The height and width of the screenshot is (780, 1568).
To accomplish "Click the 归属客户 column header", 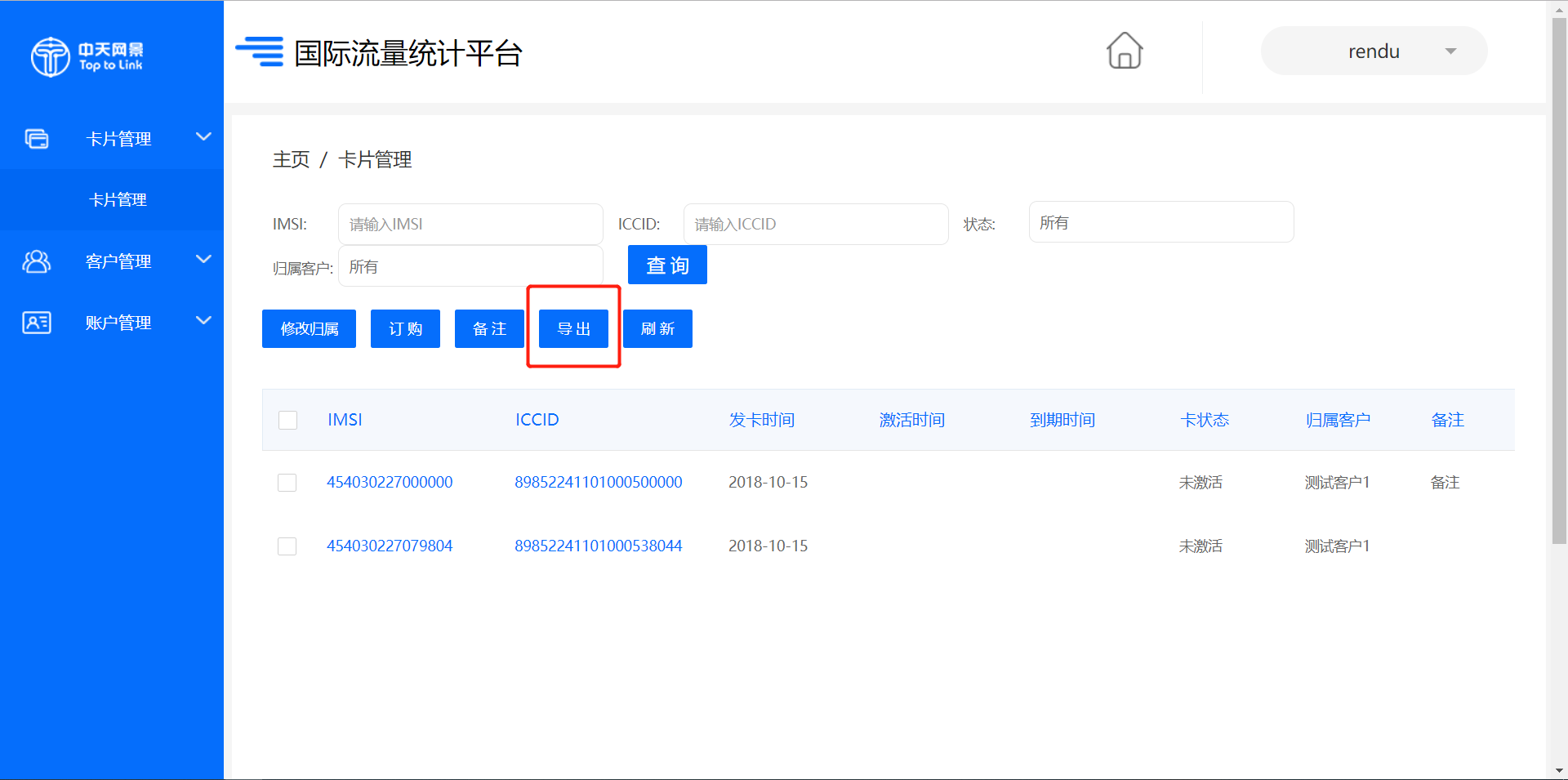I will pyautogui.click(x=1338, y=420).
